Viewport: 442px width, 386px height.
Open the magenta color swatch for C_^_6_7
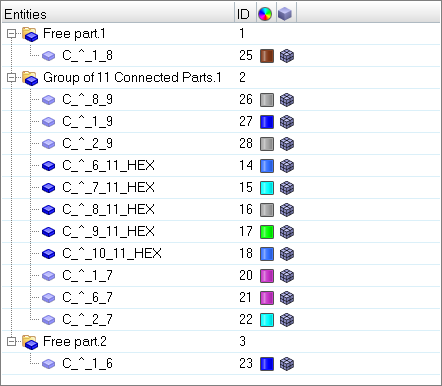point(267,298)
